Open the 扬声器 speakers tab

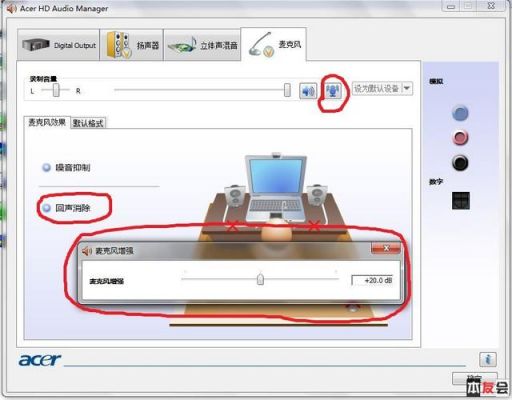(132, 45)
